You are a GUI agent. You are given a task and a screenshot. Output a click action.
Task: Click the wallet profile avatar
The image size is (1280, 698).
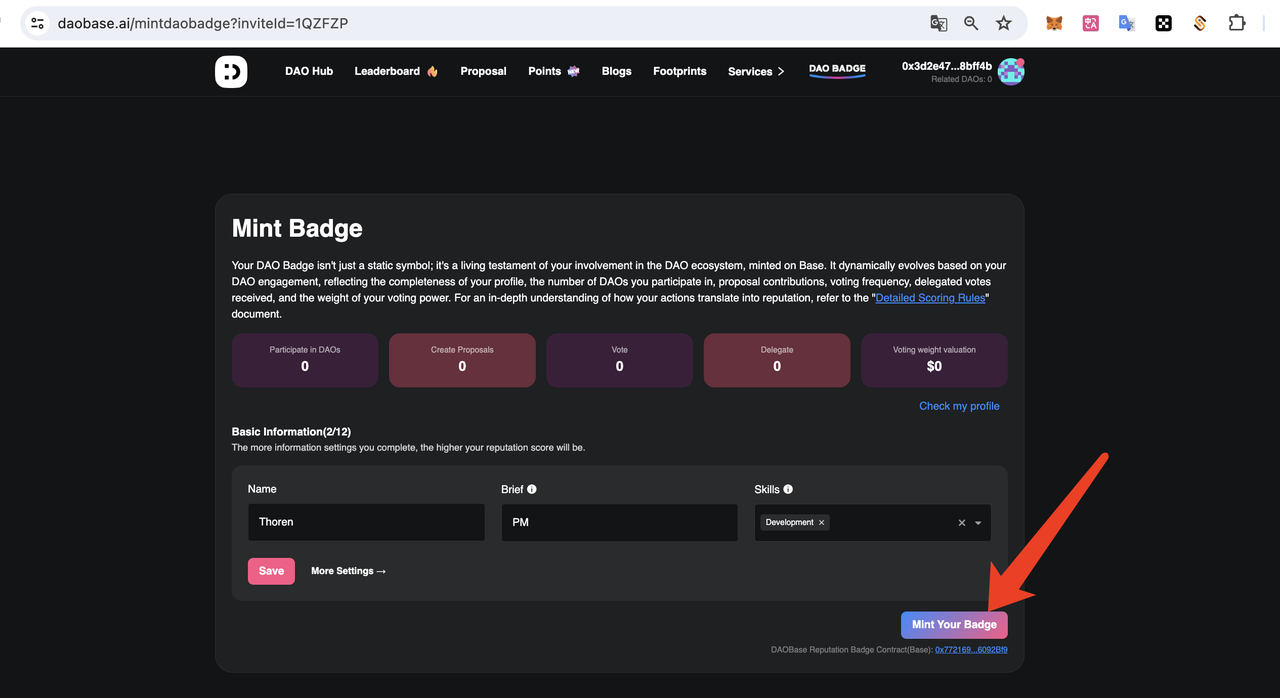pos(1011,72)
